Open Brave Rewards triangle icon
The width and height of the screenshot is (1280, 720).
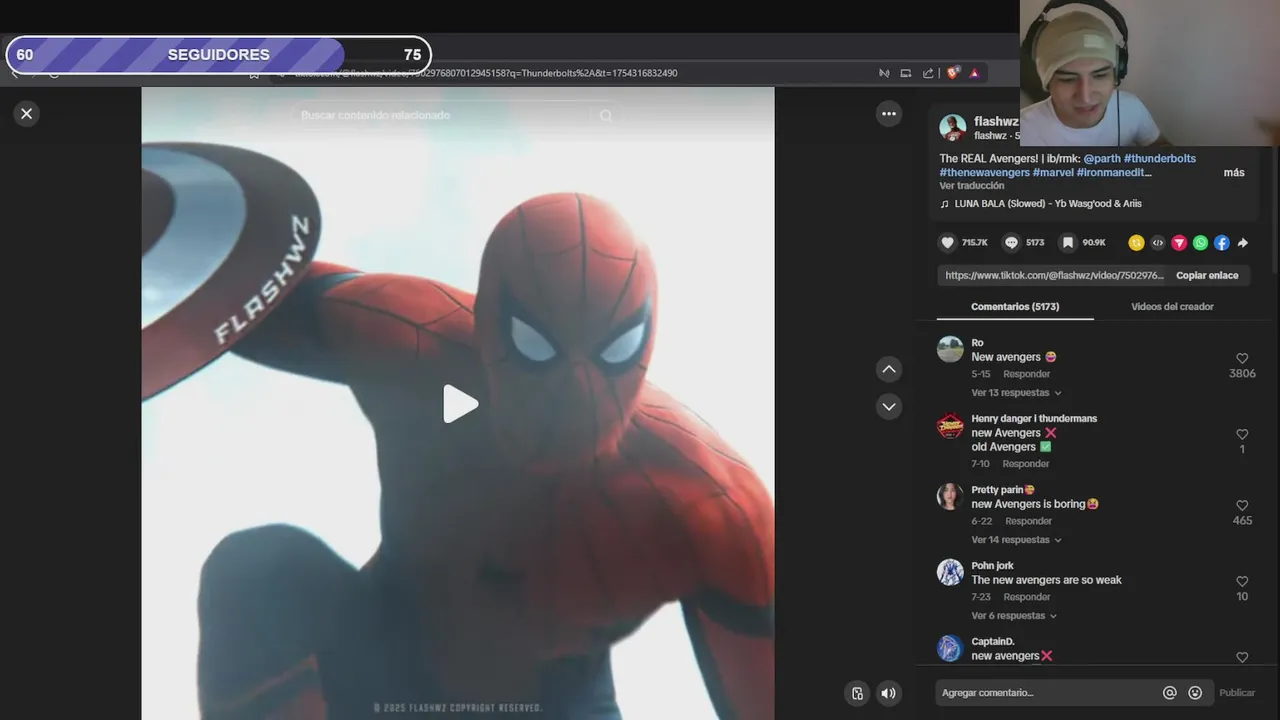click(x=974, y=73)
